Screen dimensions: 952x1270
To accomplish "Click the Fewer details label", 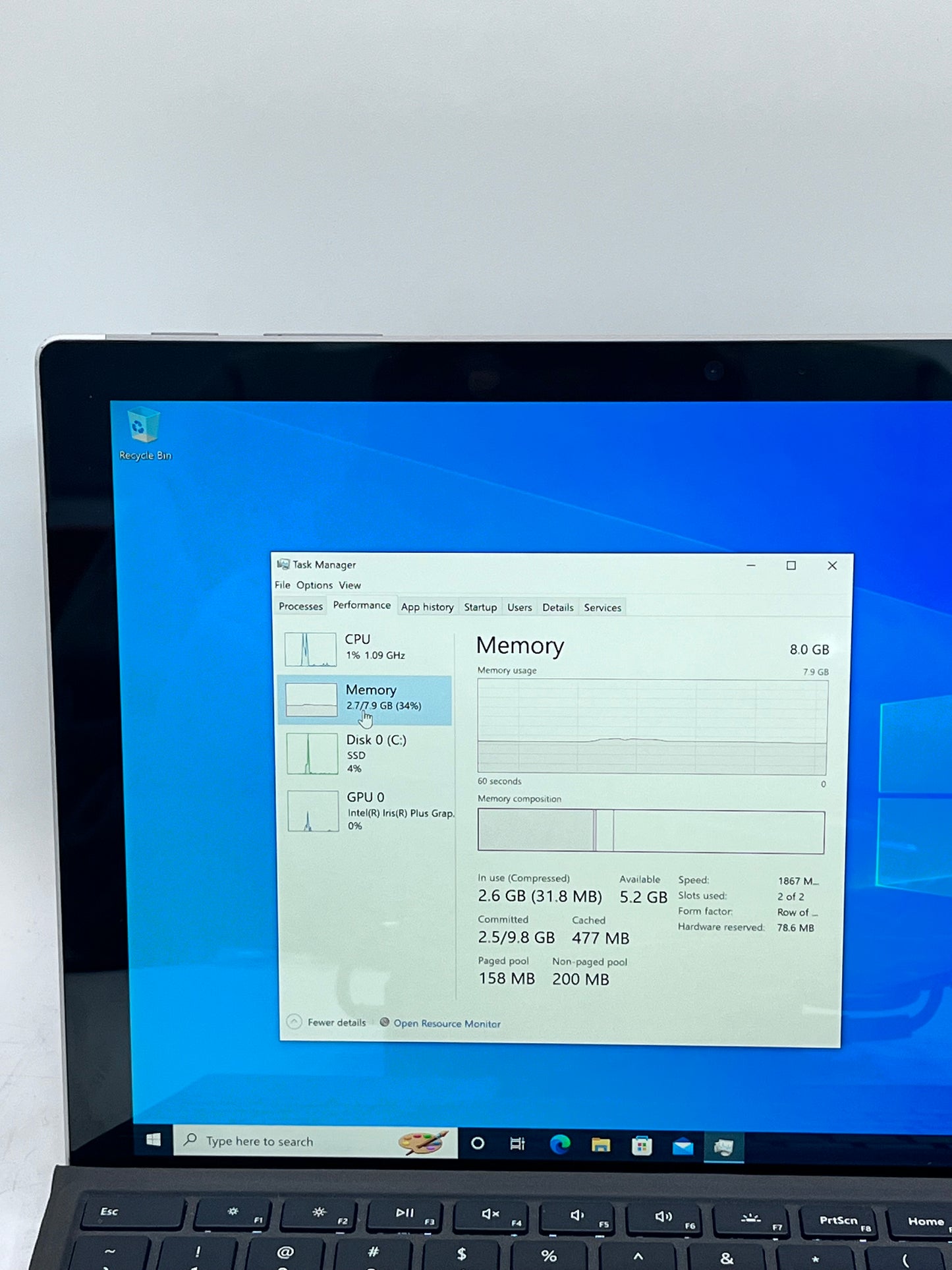I will coord(337,1022).
